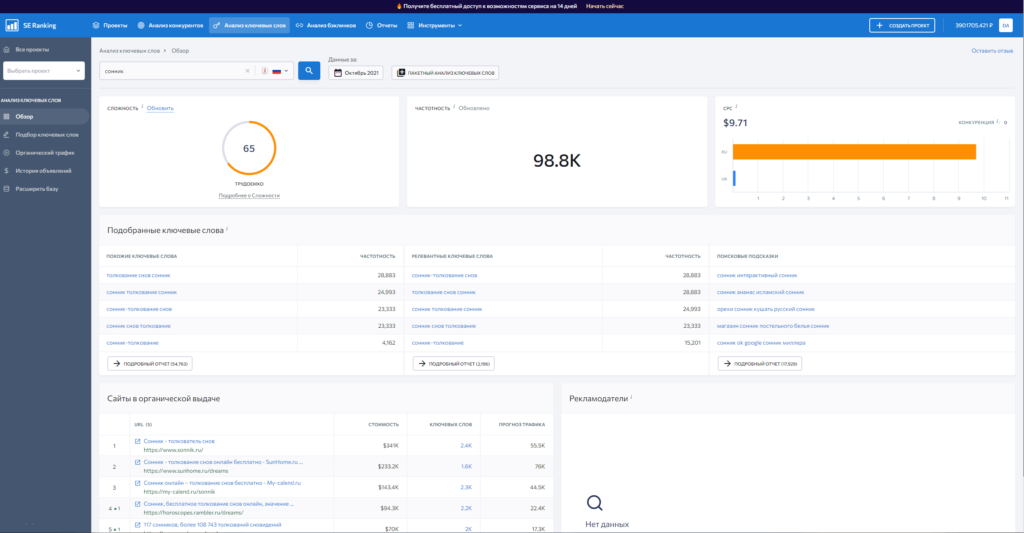Open Органический трафик in the sidebar
1024x533 pixels.
[x=44, y=153]
